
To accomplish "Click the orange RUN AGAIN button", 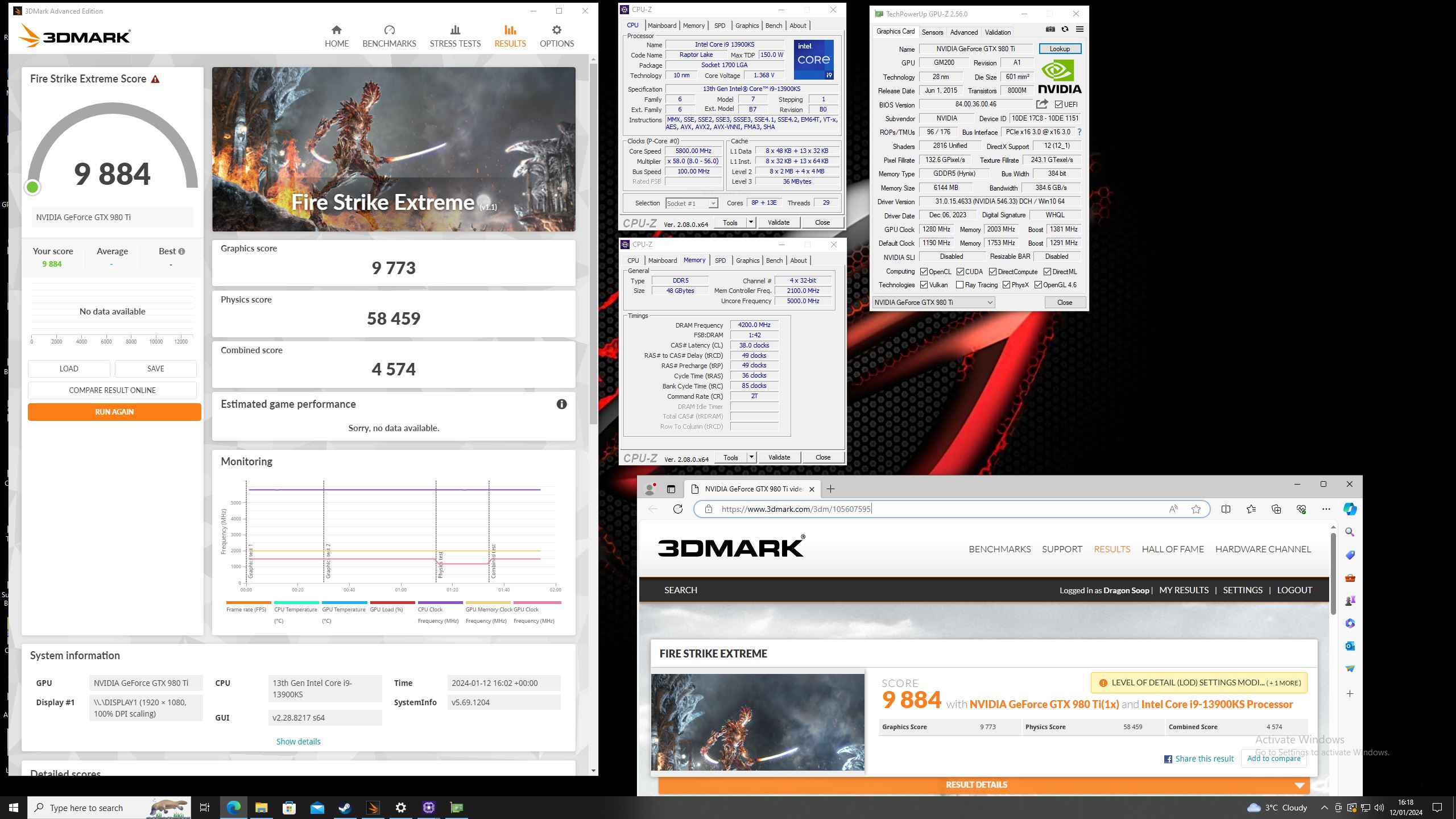I will [x=114, y=412].
